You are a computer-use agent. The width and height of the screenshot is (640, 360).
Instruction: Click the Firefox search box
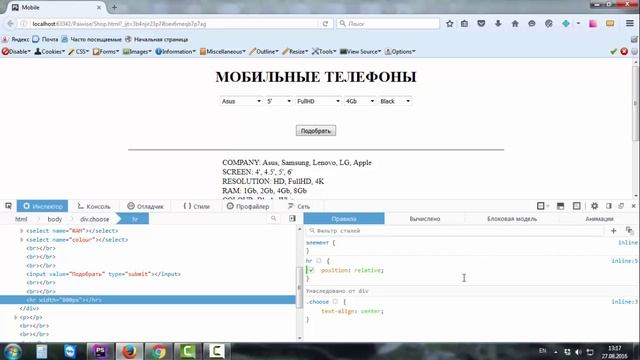point(388,24)
